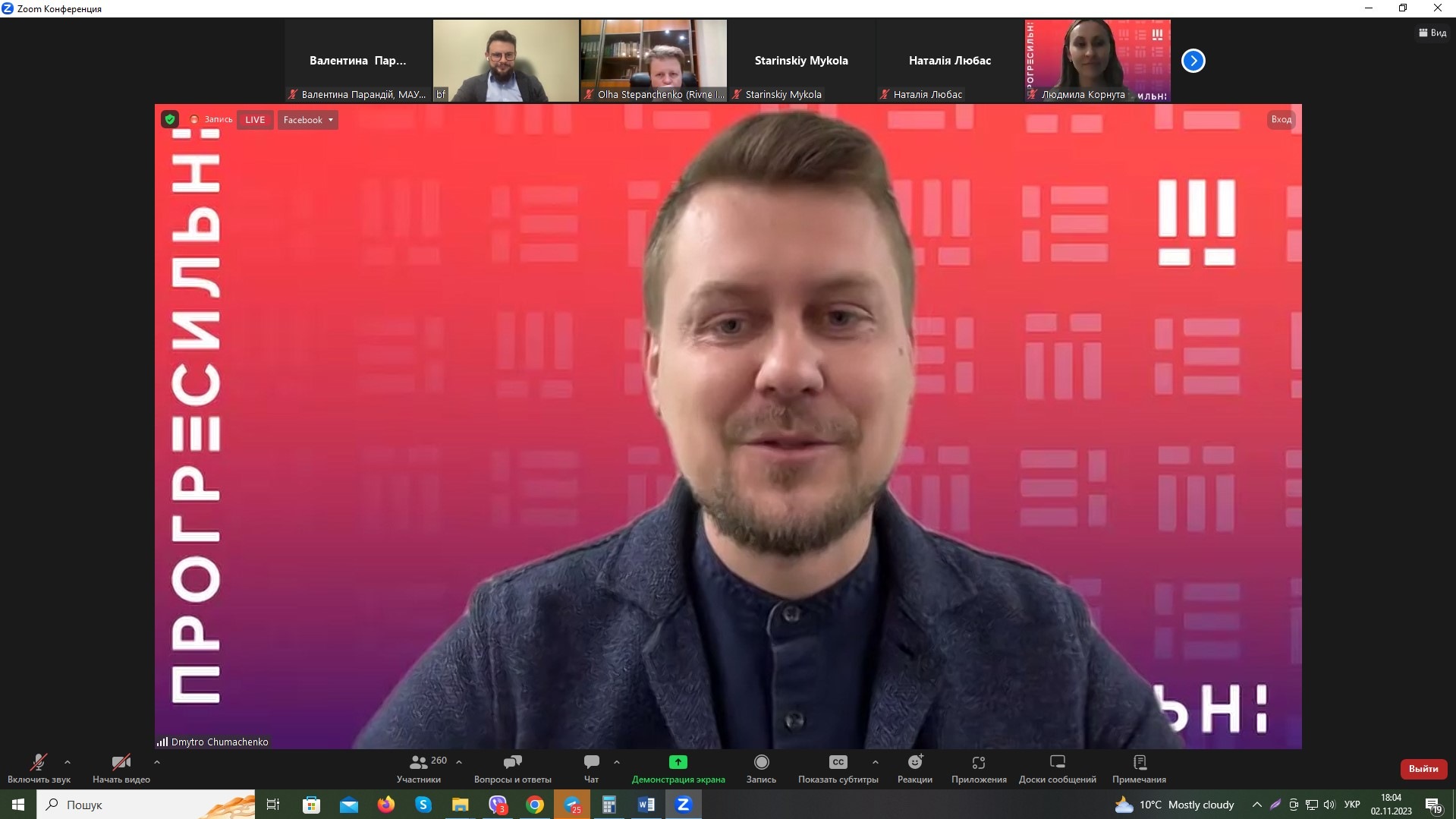Open the Apps (Приложения) panel

pyautogui.click(x=979, y=767)
